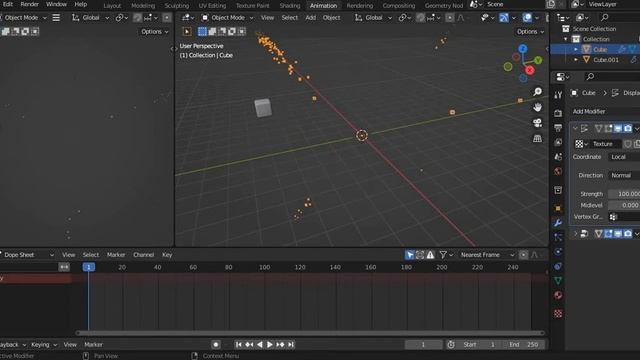Click the Vertex Group field

[624, 217]
